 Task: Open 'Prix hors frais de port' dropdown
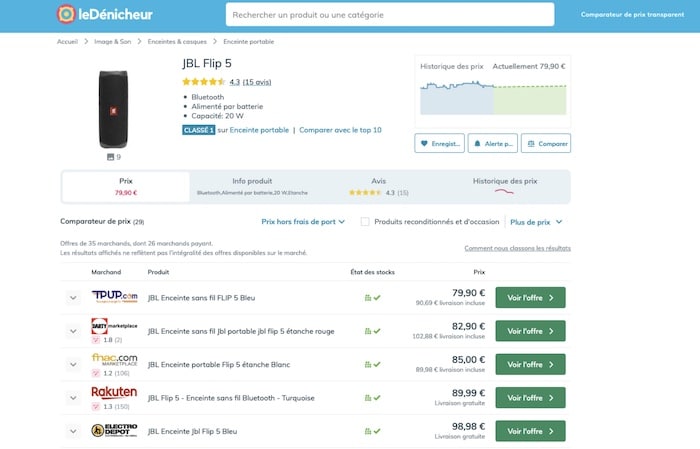point(303,221)
